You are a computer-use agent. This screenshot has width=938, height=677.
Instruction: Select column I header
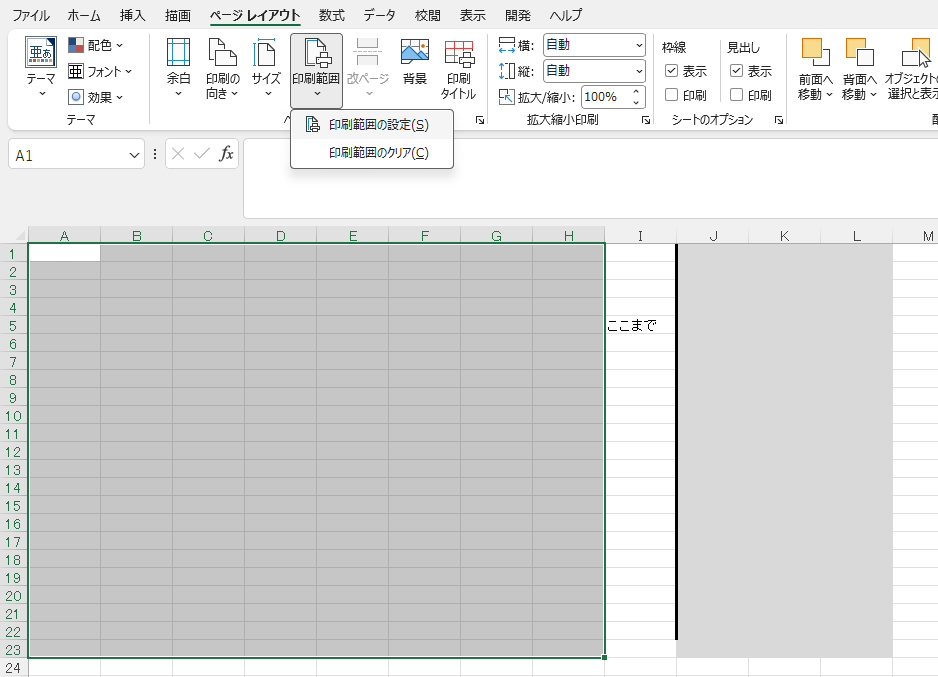pyautogui.click(x=640, y=236)
